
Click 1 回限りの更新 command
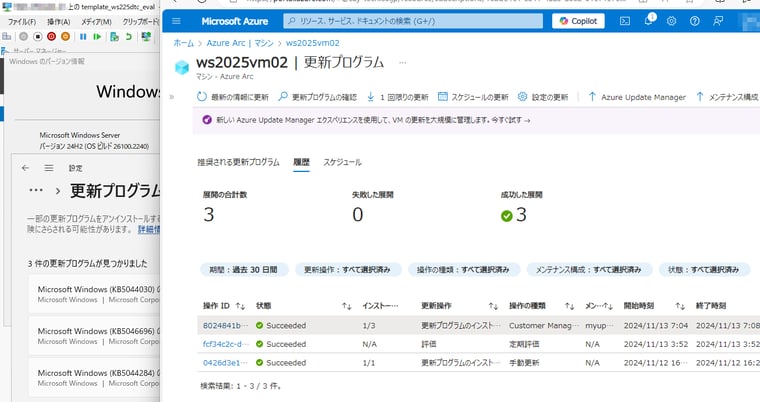pos(397,97)
